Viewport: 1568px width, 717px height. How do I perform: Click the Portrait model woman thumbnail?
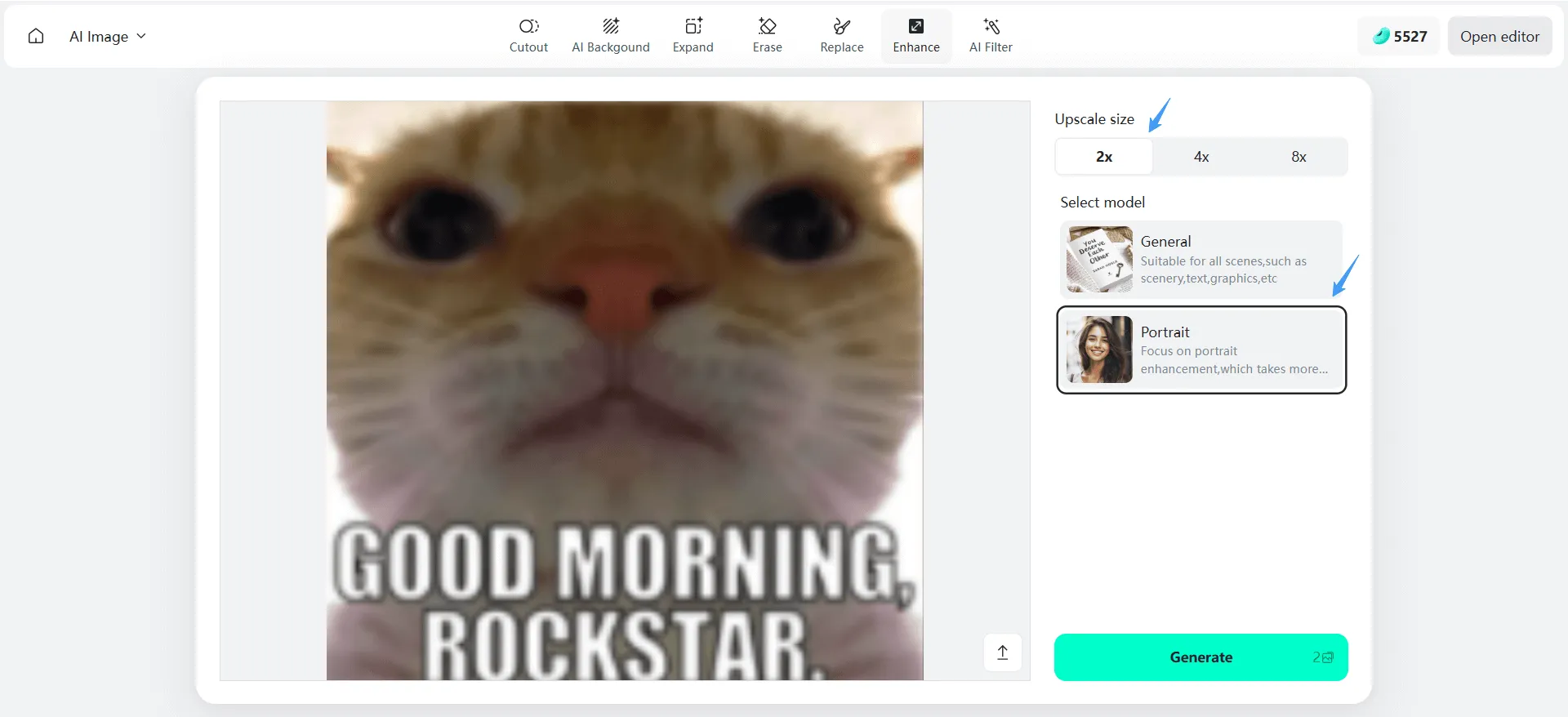1099,350
